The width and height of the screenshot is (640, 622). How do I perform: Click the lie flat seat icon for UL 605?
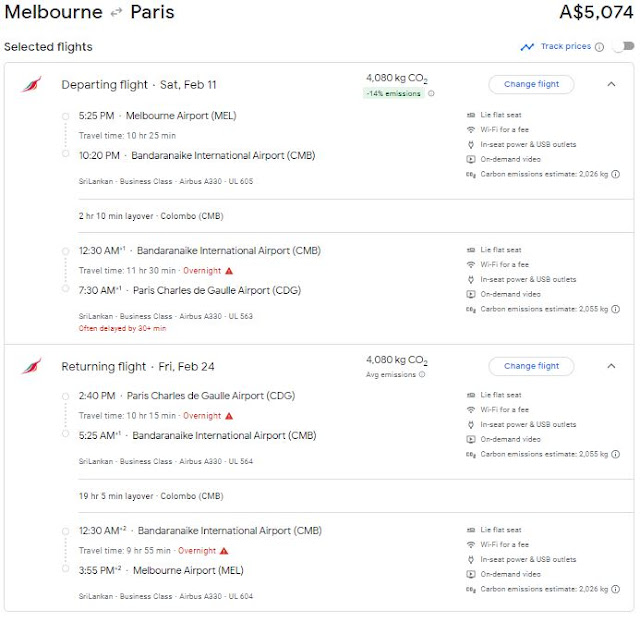[x=471, y=115]
